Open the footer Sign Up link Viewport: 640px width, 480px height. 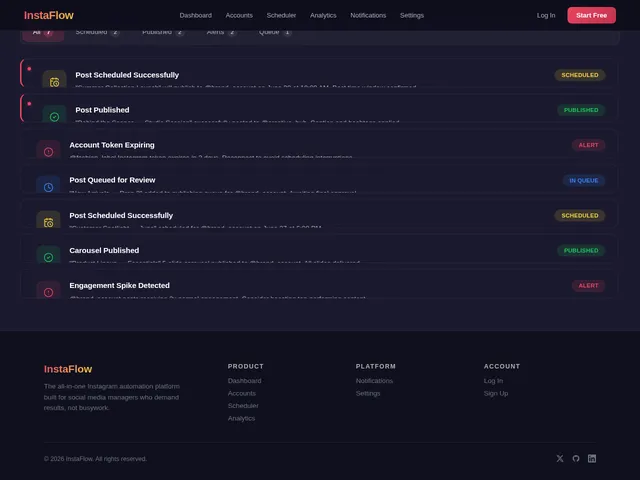[x=496, y=393]
